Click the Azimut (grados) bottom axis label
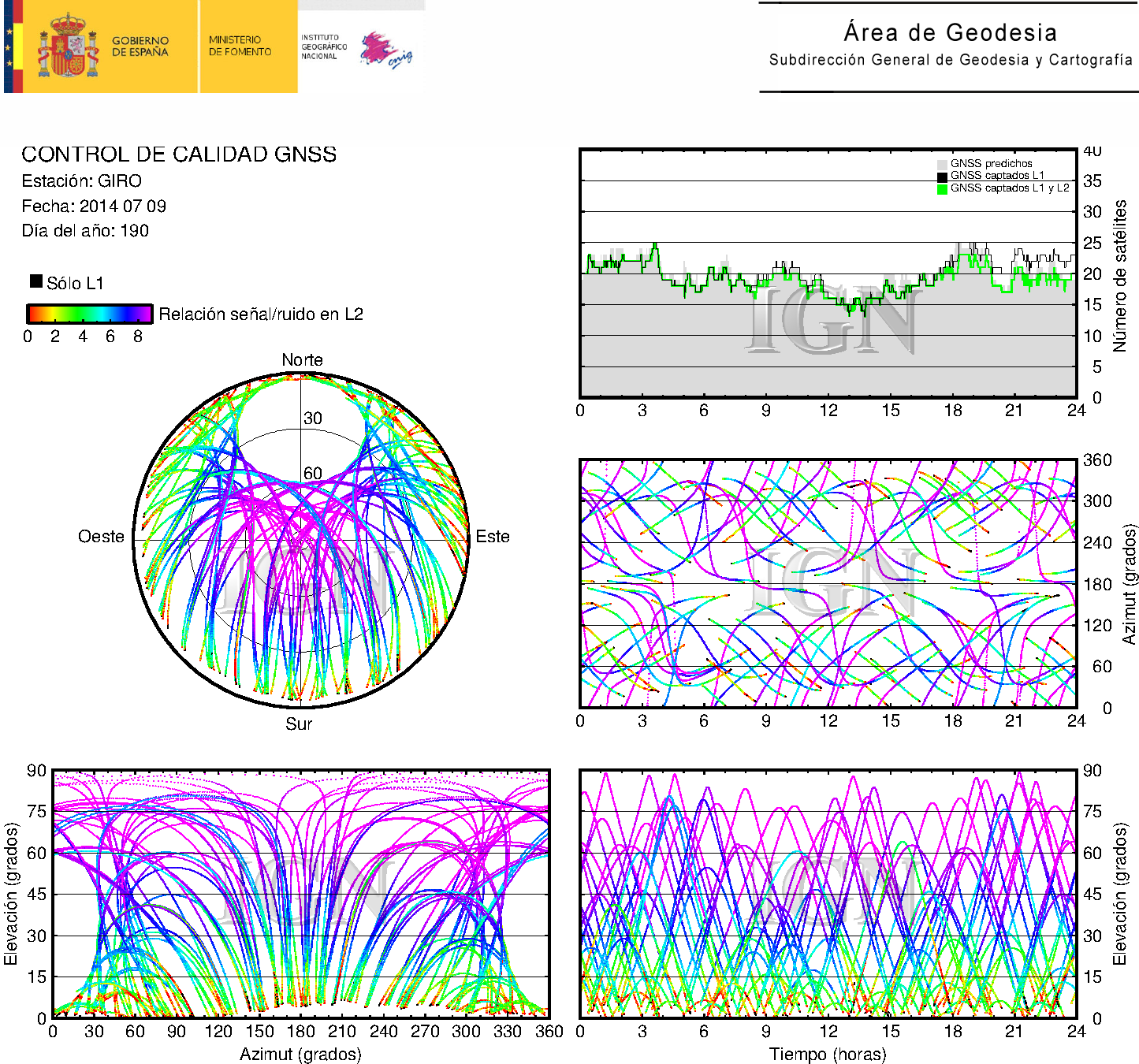The width and height of the screenshot is (1139, 1064). click(x=300, y=1054)
